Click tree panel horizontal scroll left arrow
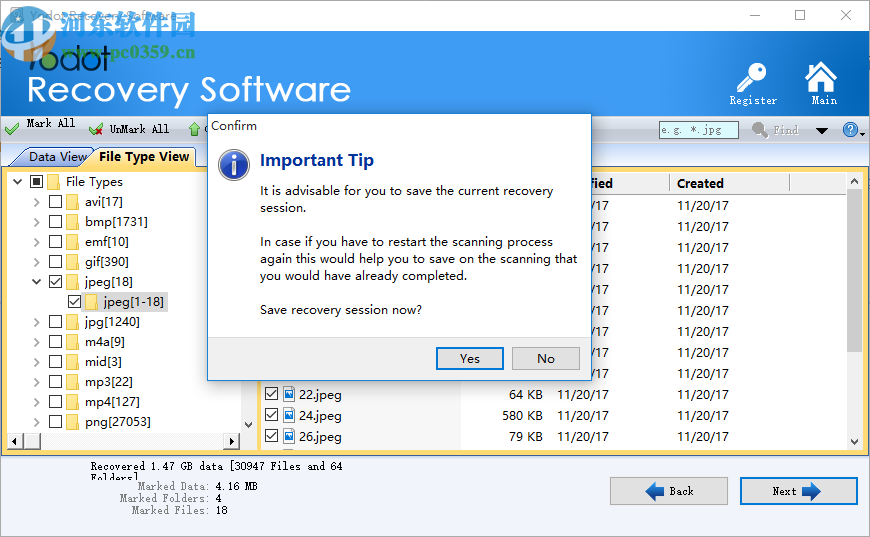The height and width of the screenshot is (537, 870). (x=15, y=442)
